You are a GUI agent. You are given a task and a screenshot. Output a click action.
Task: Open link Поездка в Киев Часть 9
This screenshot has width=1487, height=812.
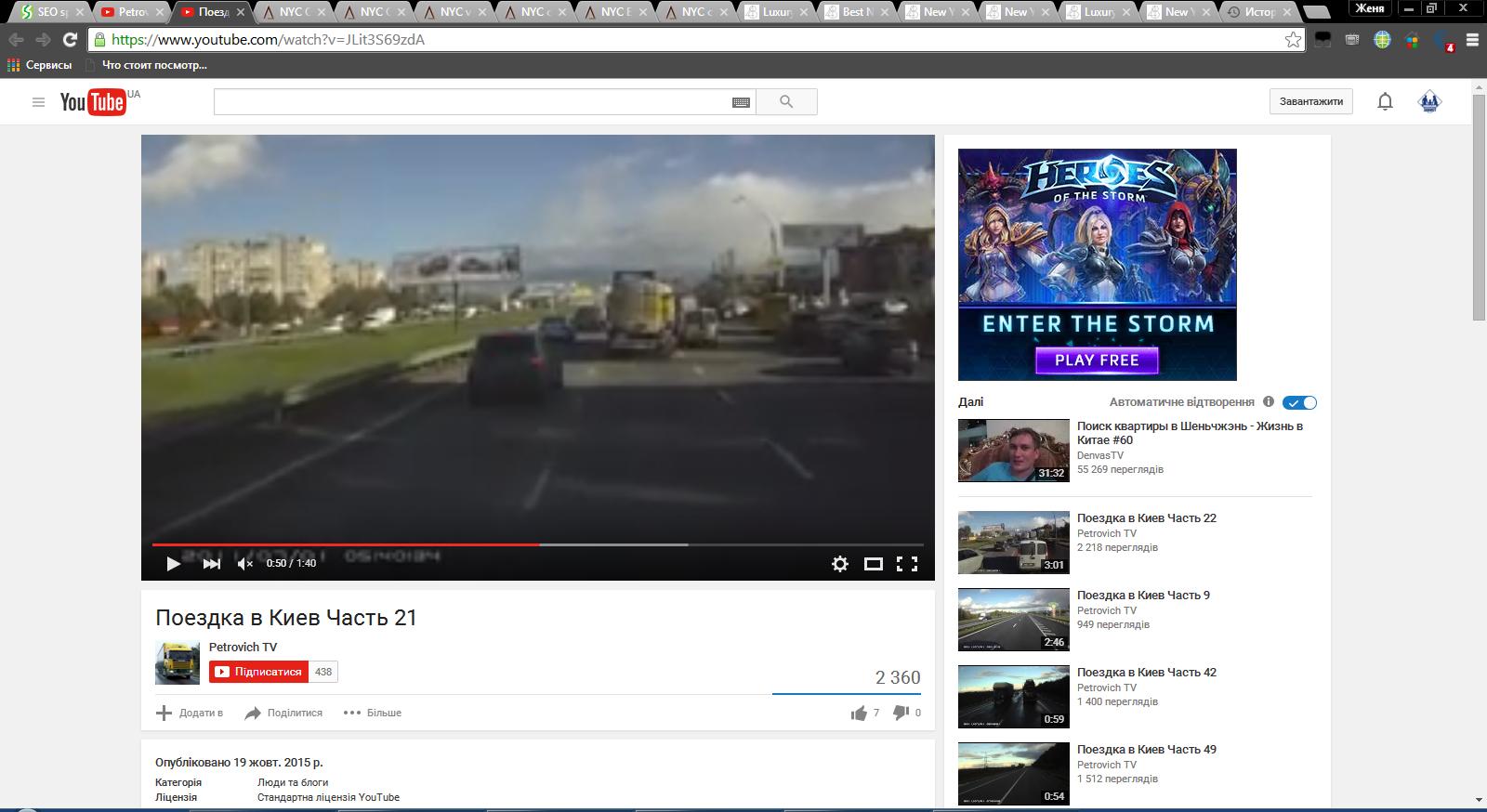[1143, 595]
